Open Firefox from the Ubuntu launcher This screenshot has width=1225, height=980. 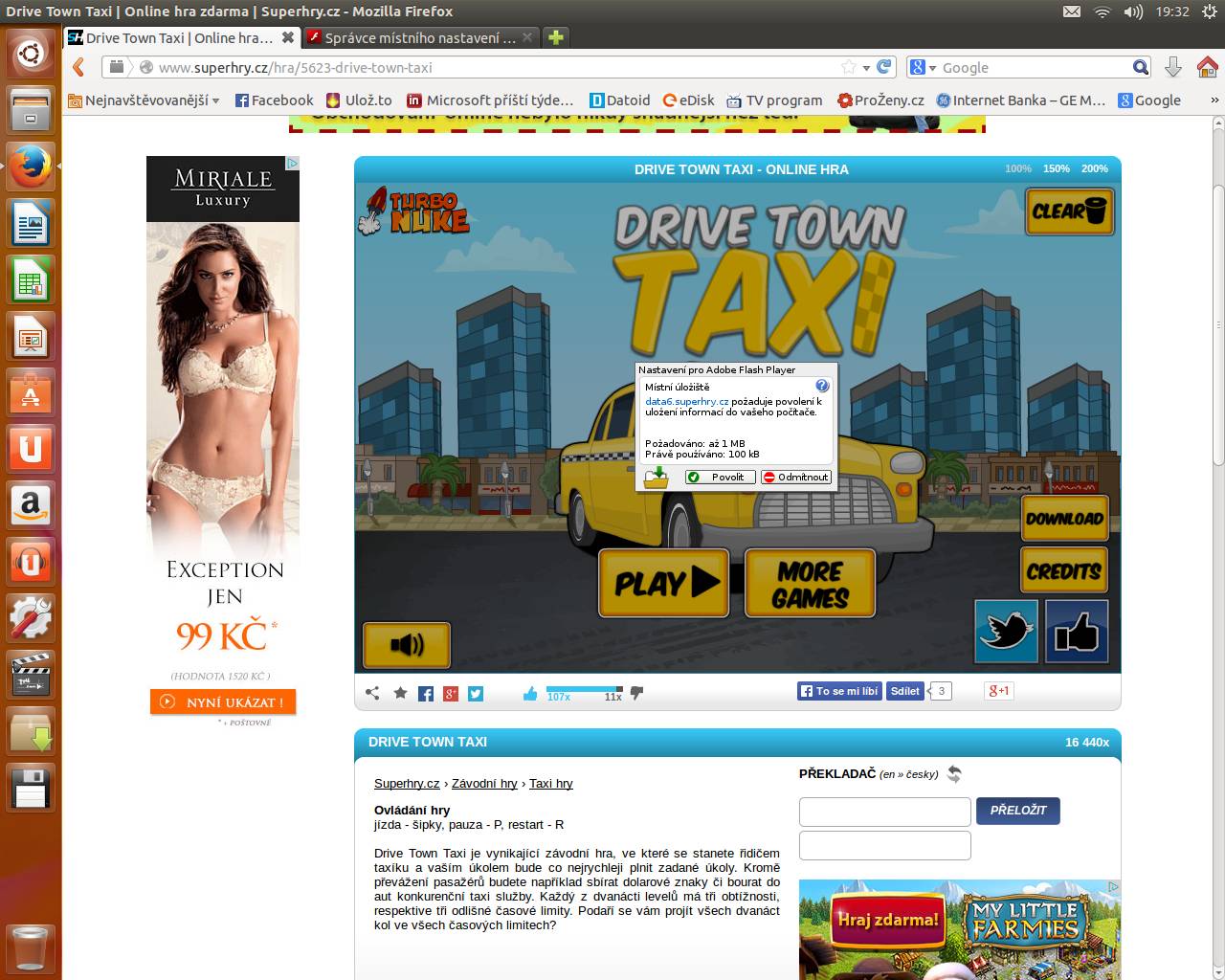click(31, 167)
